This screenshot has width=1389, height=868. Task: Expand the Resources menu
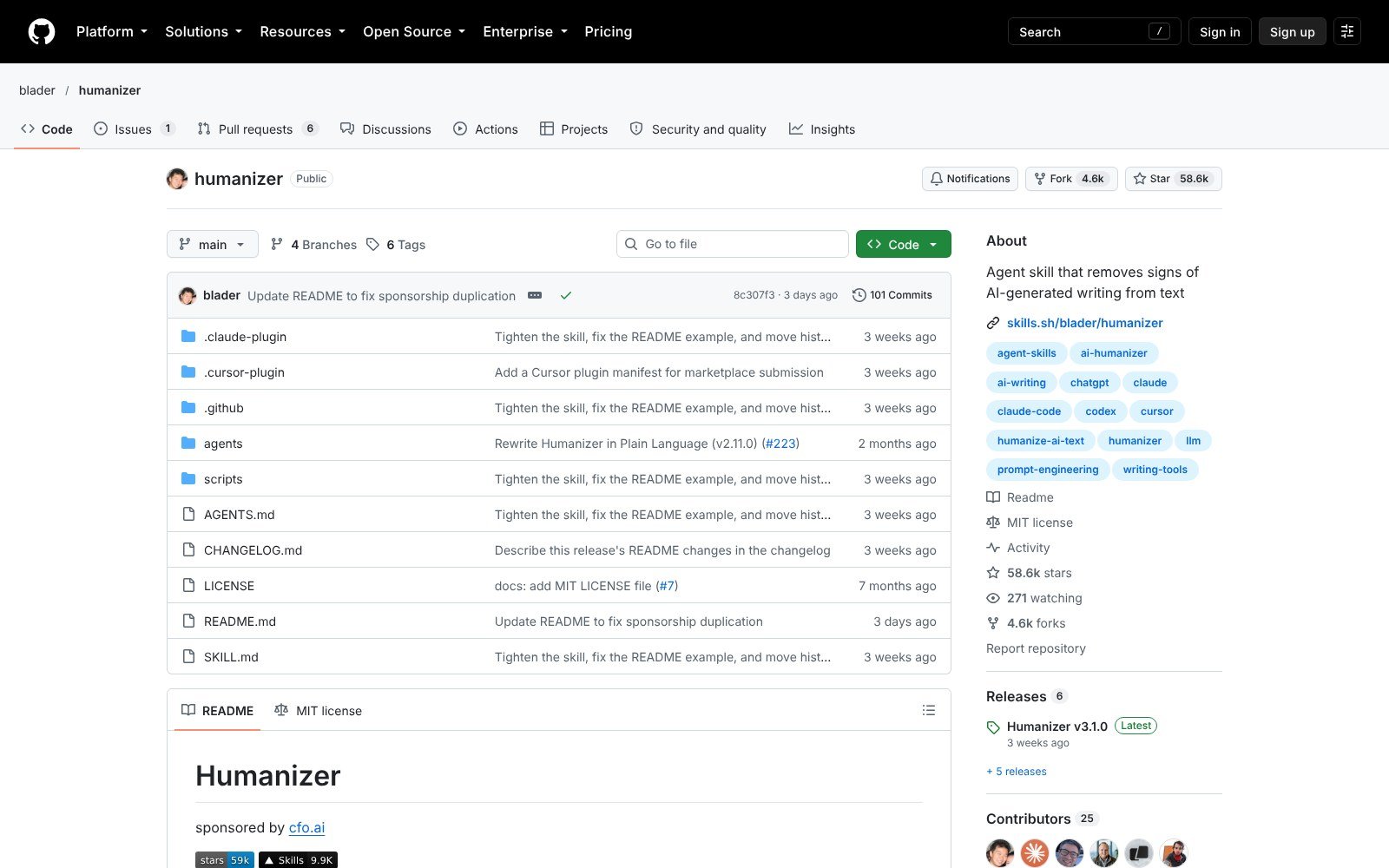(303, 31)
